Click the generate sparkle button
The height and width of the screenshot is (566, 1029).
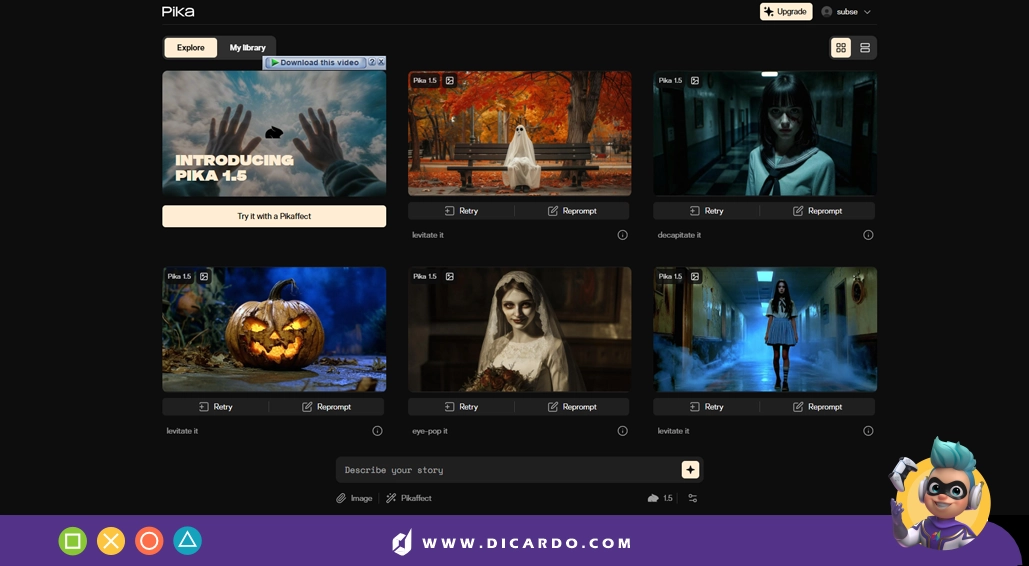pos(690,469)
